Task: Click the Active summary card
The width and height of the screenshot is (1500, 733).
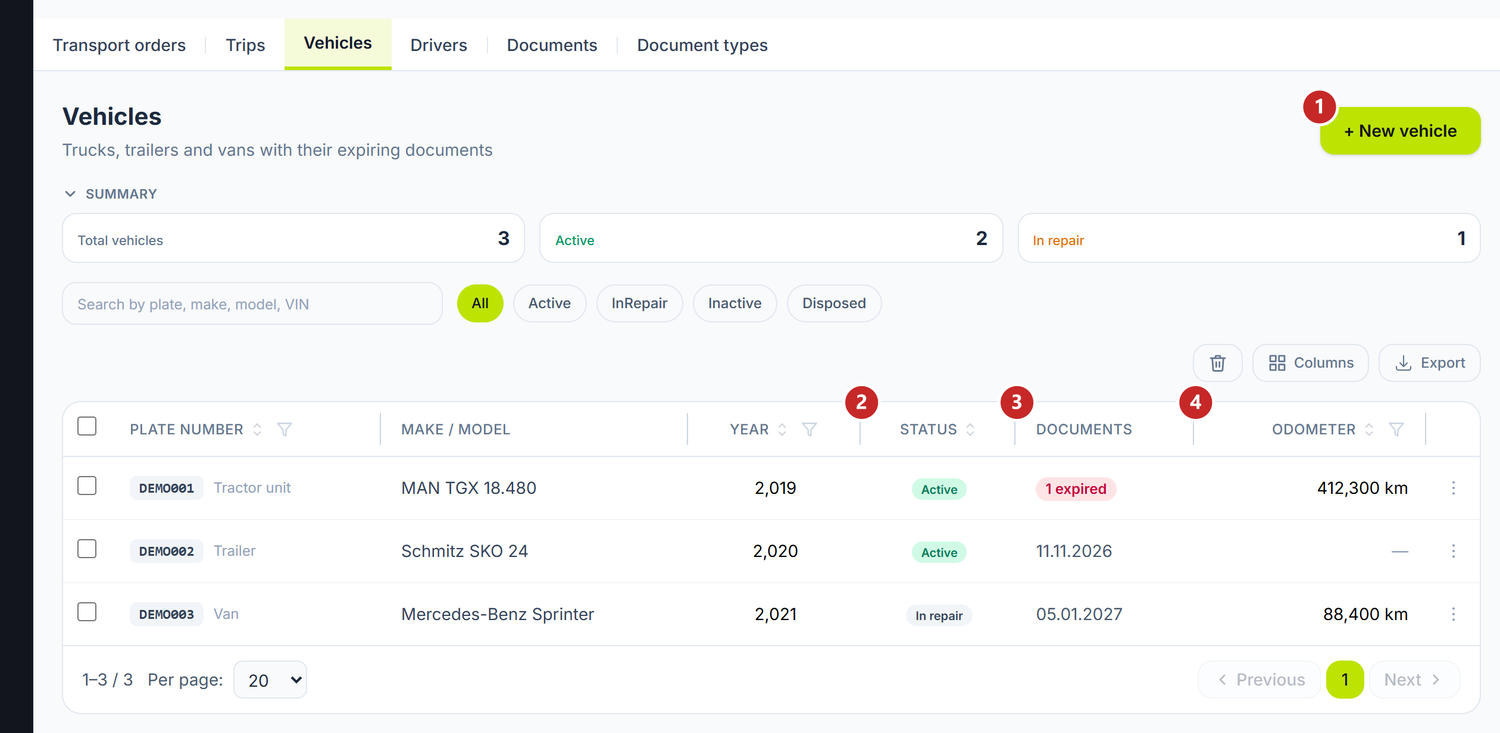Action: click(x=771, y=238)
